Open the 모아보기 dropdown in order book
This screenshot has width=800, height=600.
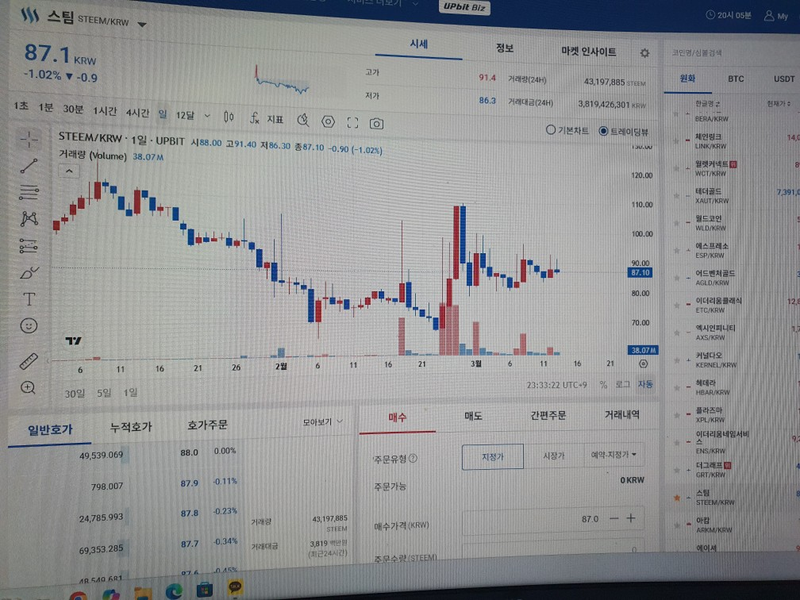coord(323,423)
